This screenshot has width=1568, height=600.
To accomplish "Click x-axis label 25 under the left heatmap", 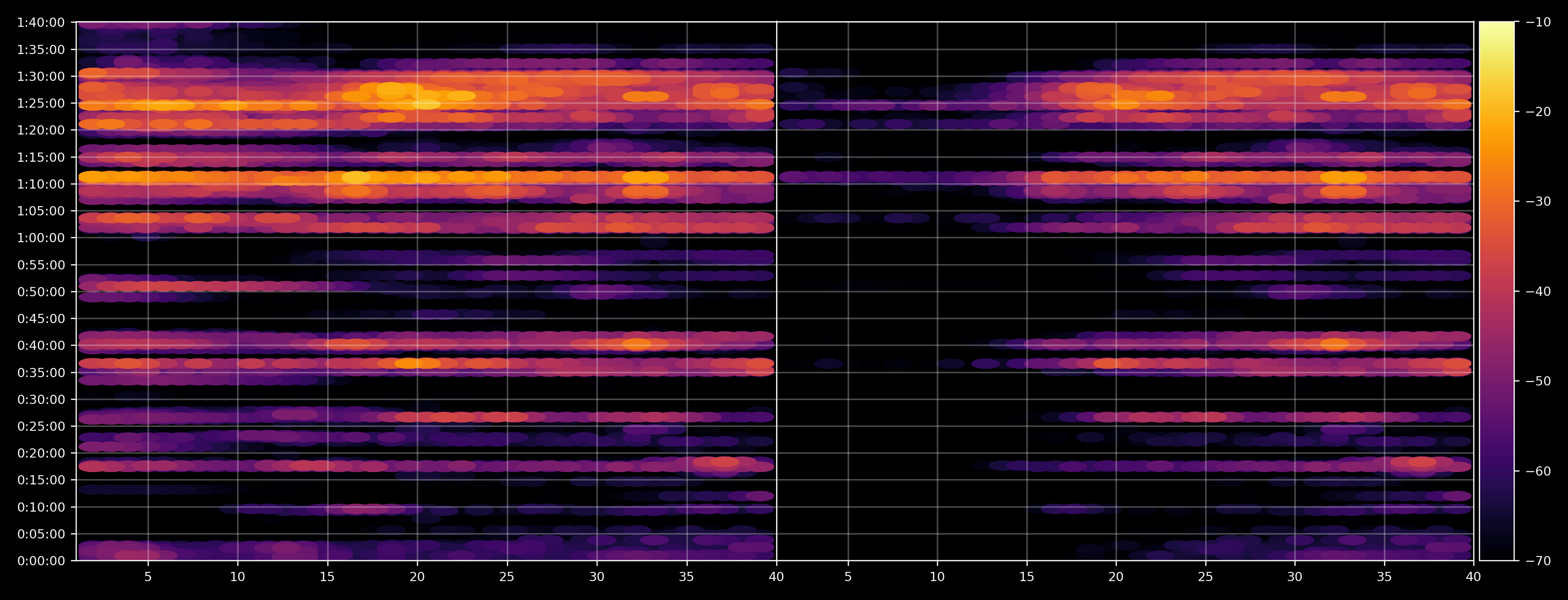I will point(507,576).
